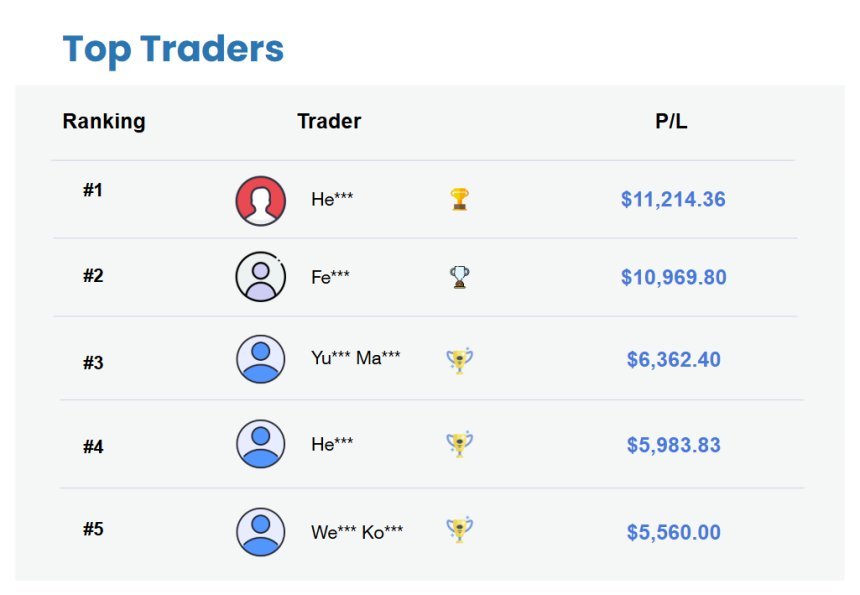Image resolution: width=860 pixels, height=595 pixels.
Task: Click the avatar of trader Fe***
Action: point(261,276)
